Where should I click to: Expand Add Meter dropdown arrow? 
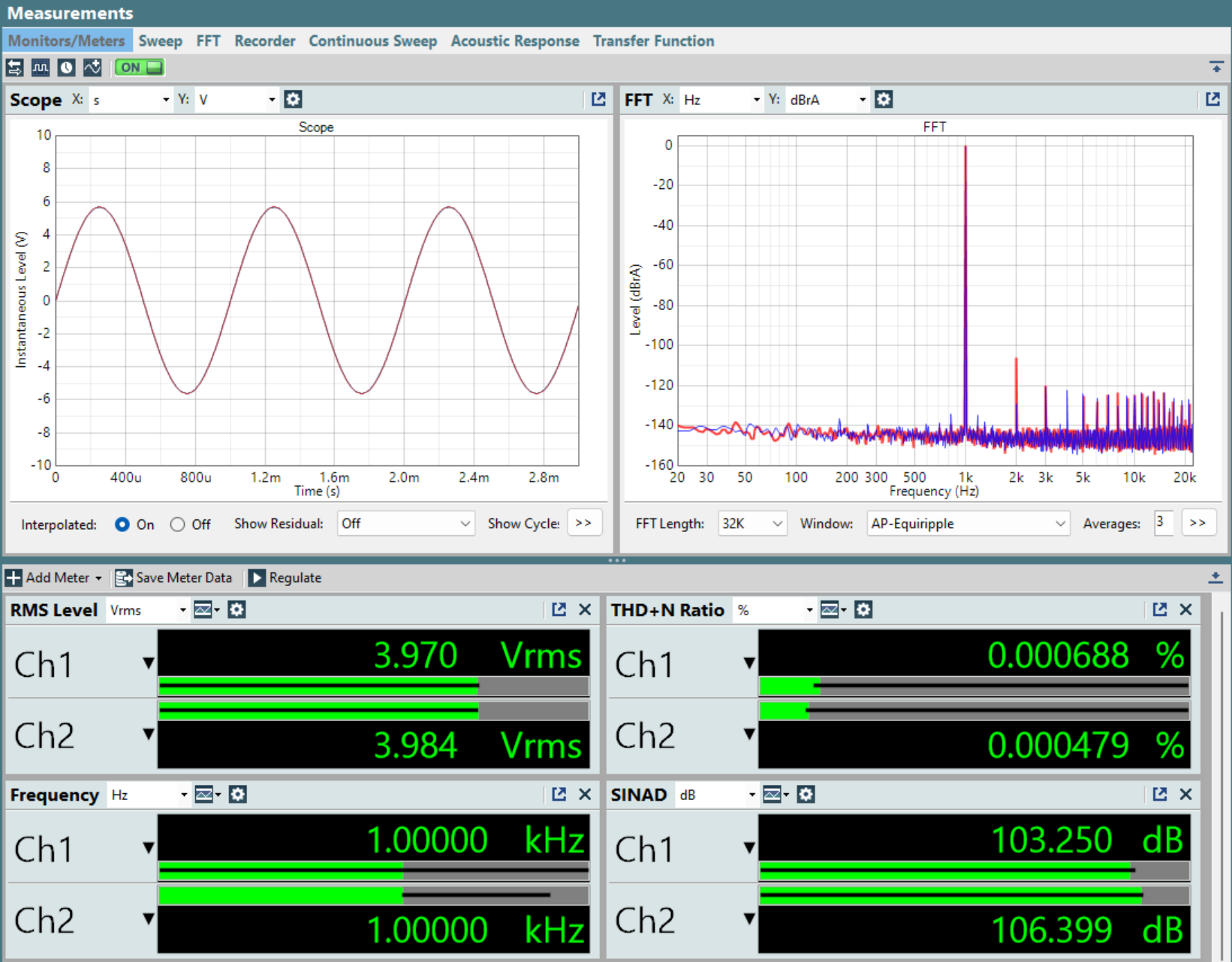[98, 579]
